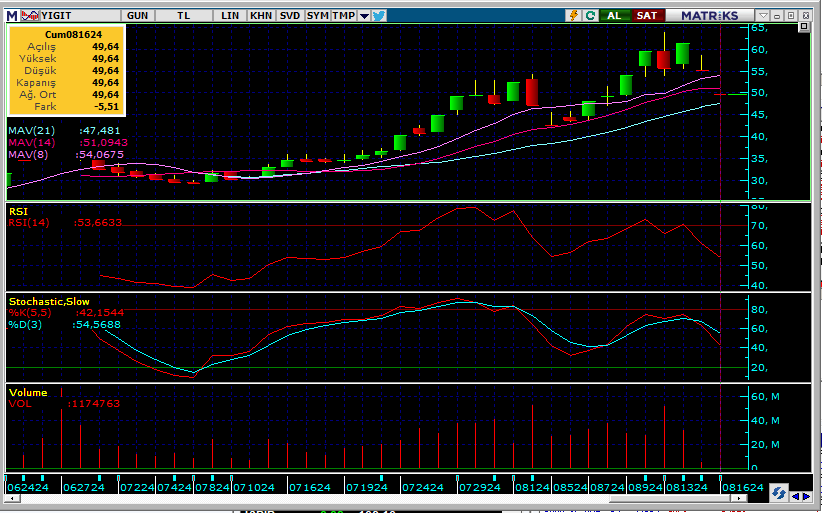Open the GUN period selector
822x513 pixels.
(138, 16)
